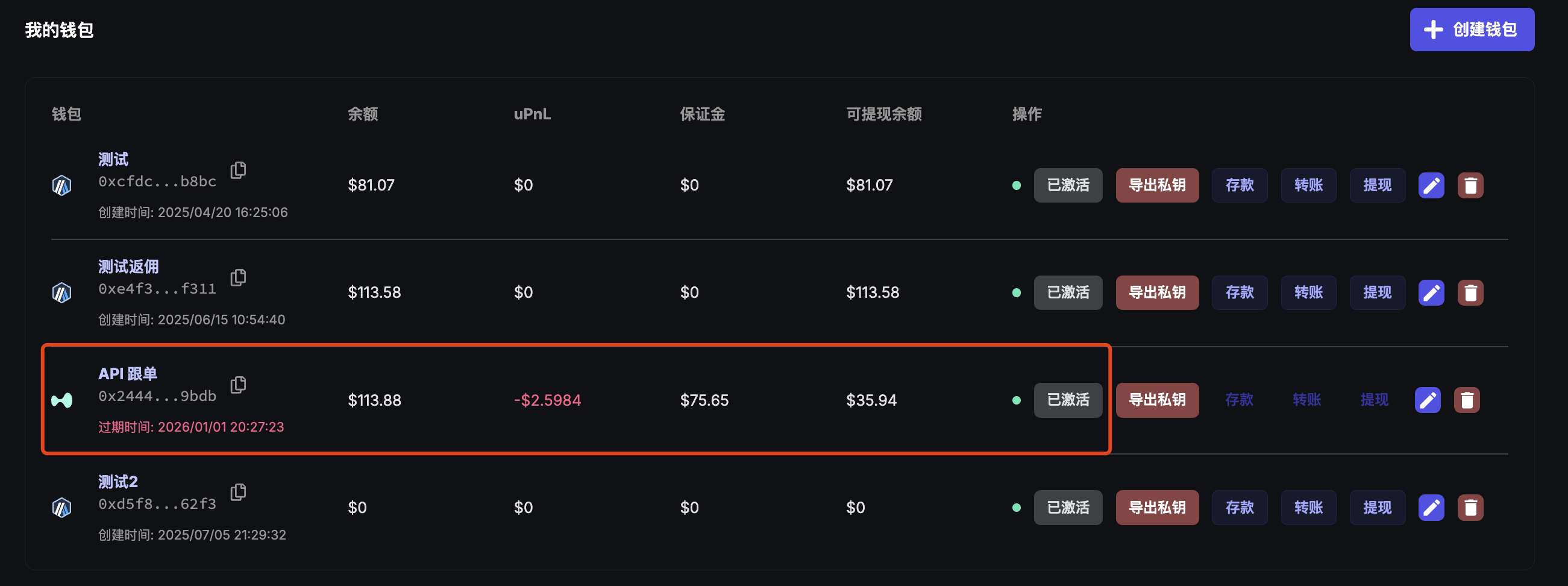The height and width of the screenshot is (586, 1568).
Task: Copy the 测试 wallet address
Action: [238, 170]
